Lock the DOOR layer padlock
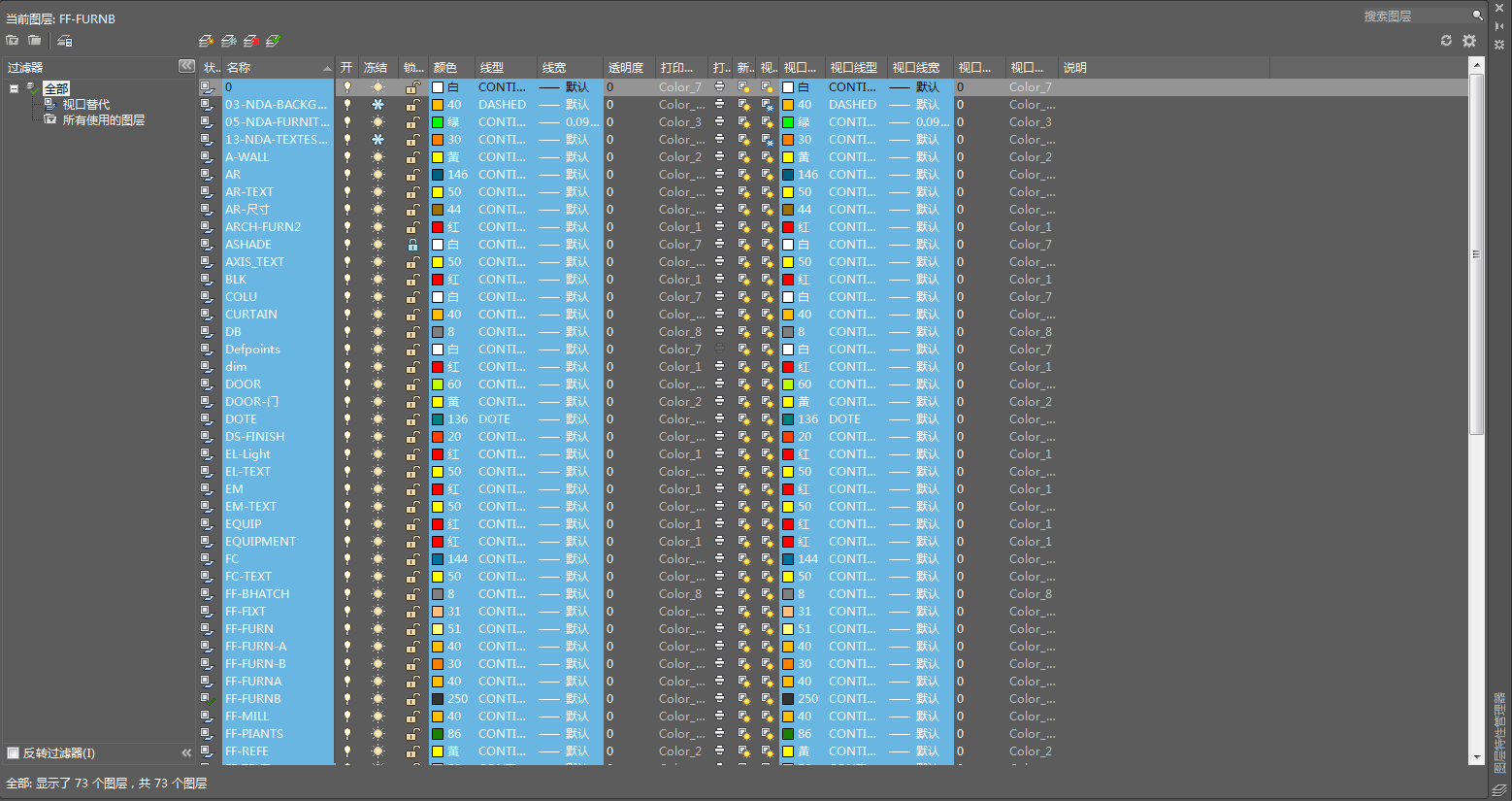Viewport: 1512px width, 801px height. click(x=412, y=384)
